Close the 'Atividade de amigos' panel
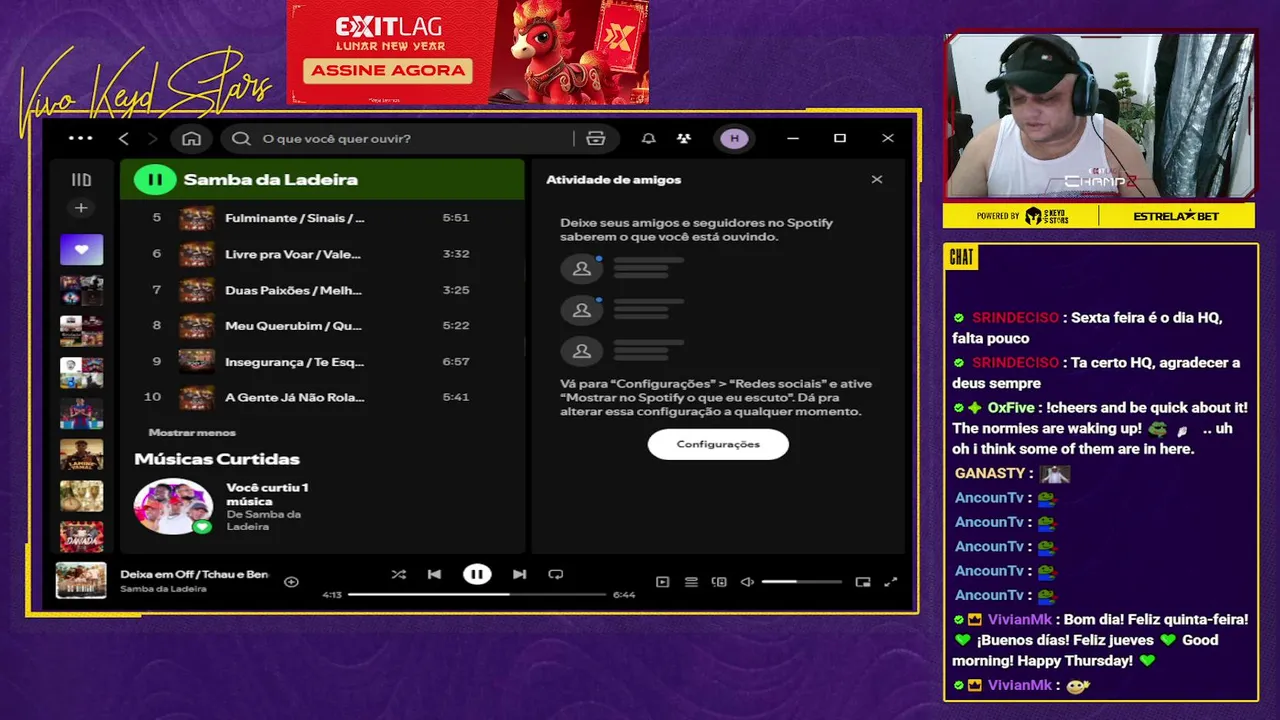The height and width of the screenshot is (720, 1280). 877,180
